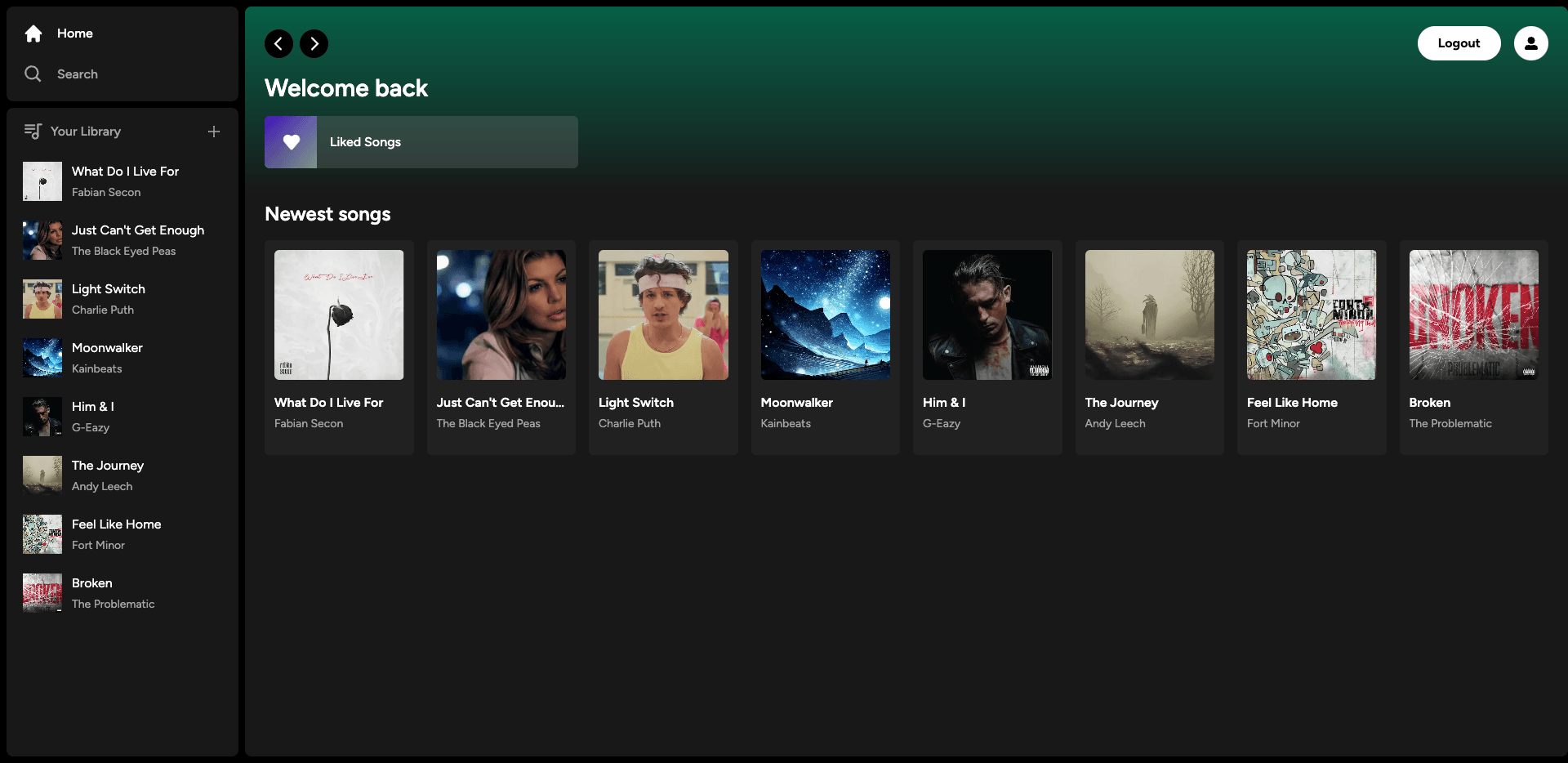Screen dimensions: 1568x763
Task: Open The Journey album art card
Action: point(1150,315)
